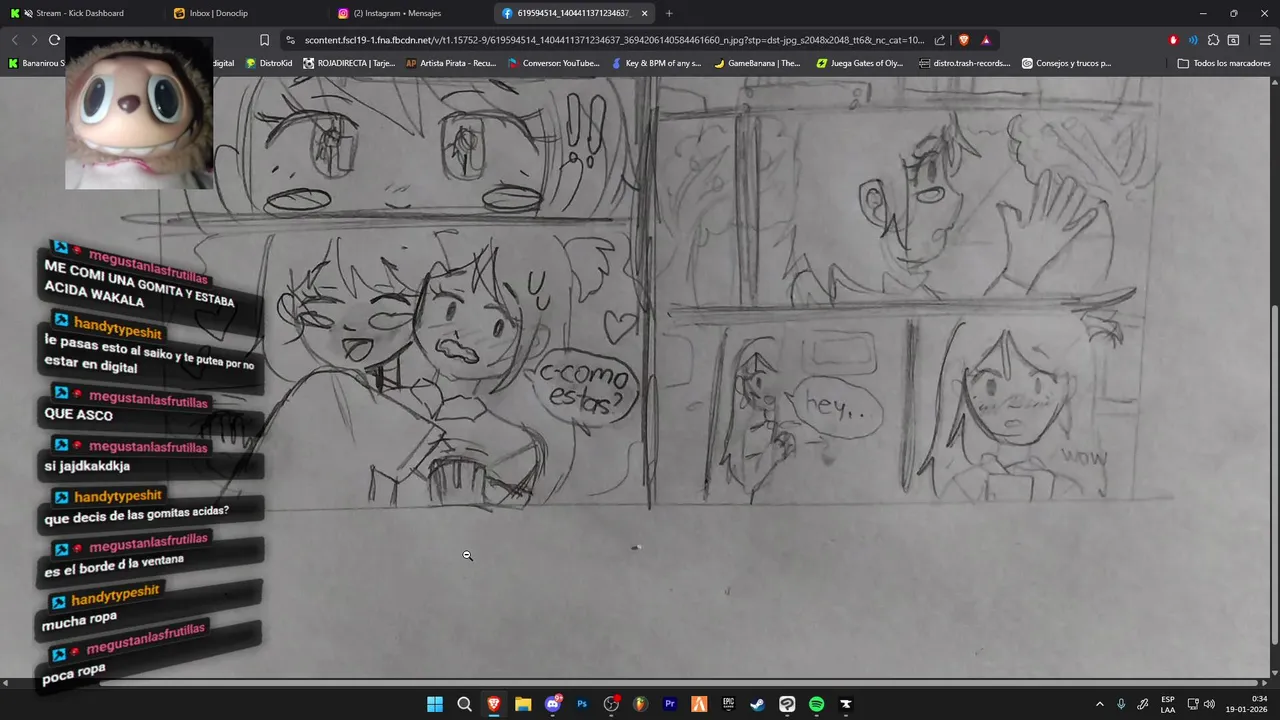1280x720 pixels.
Task: Open the site settings icon in address bar
Action: coord(290,40)
